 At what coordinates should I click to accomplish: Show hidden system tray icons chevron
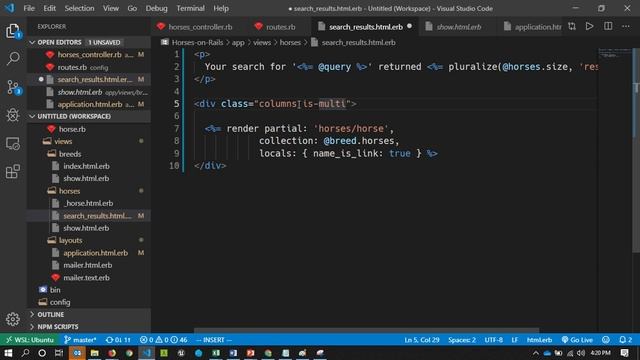(x=536, y=353)
